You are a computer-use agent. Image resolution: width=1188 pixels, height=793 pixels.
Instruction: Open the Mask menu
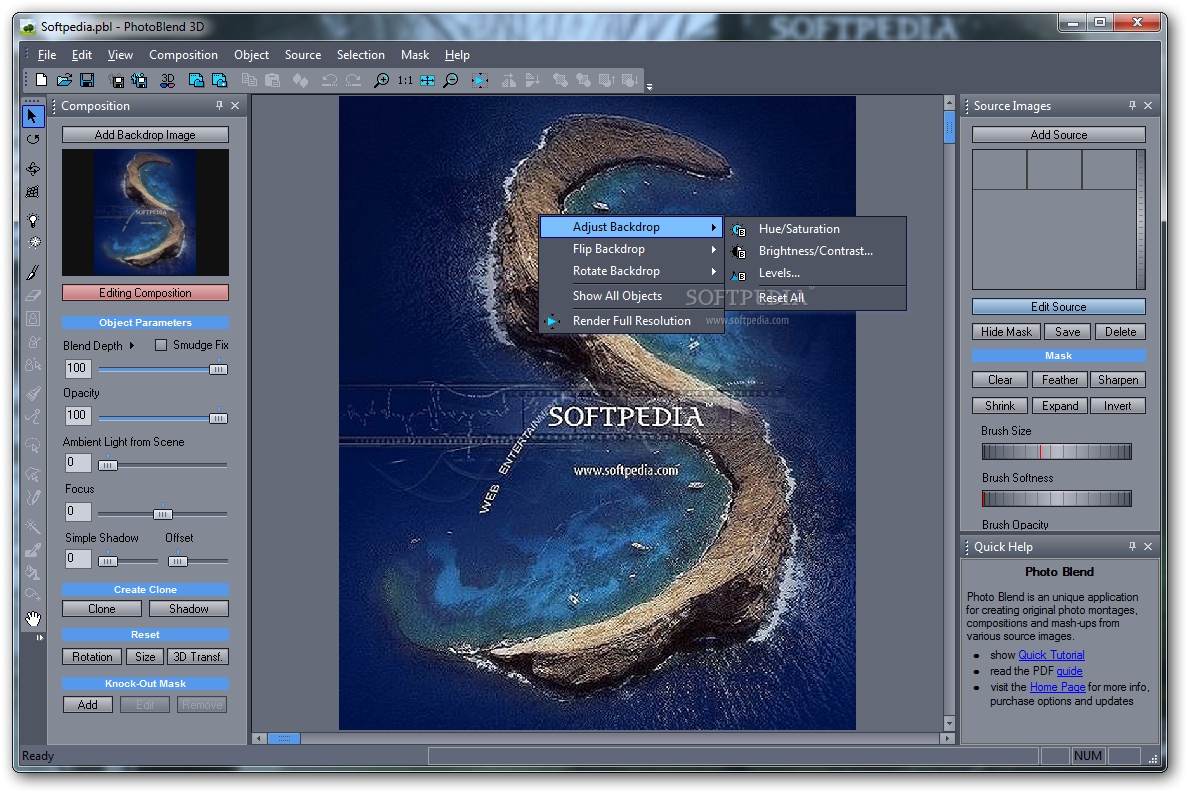pyautogui.click(x=414, y=55)
